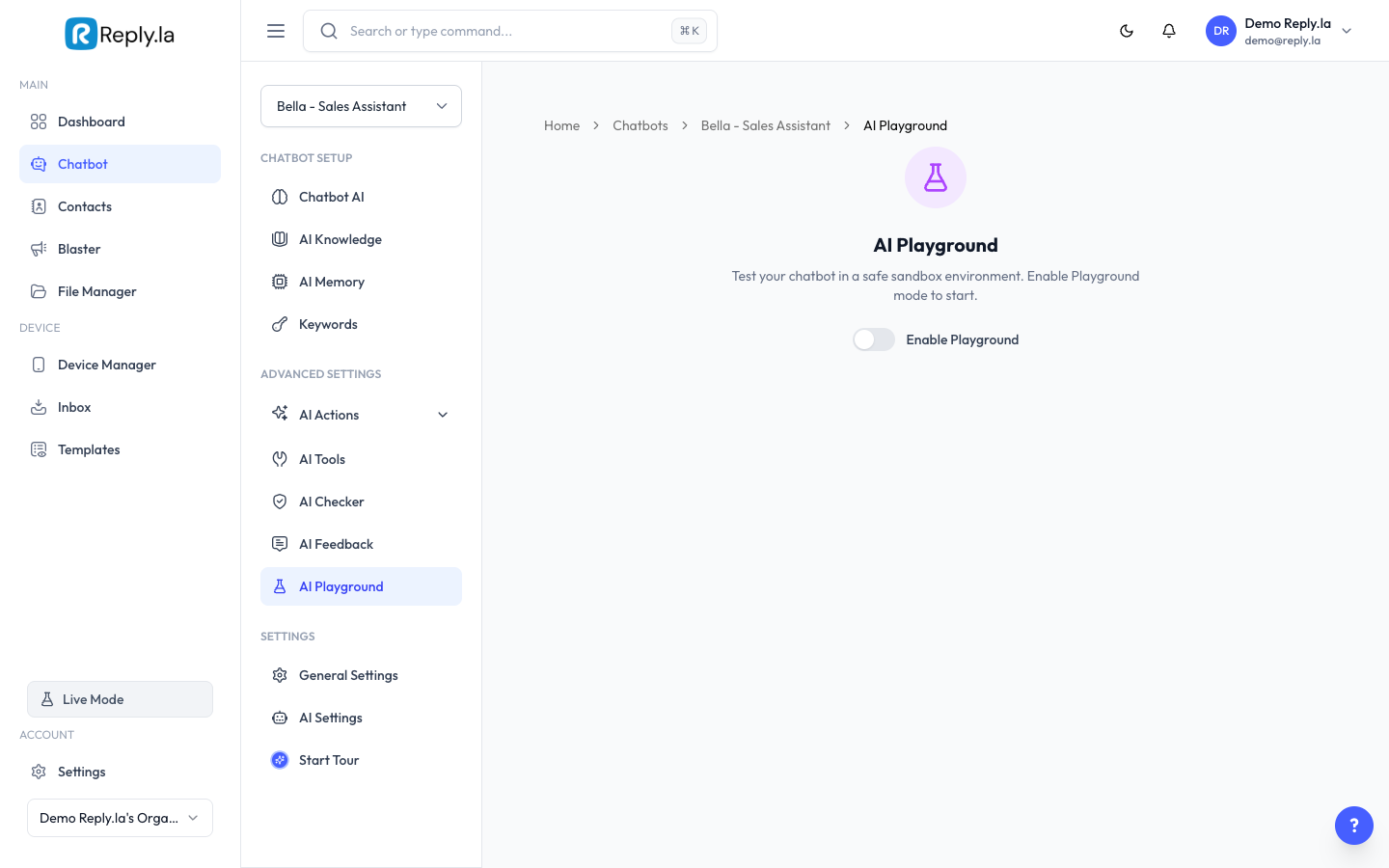
Task: Click the Start Tour compass icon
Action: pyautogui.click(x=280, y=760)
